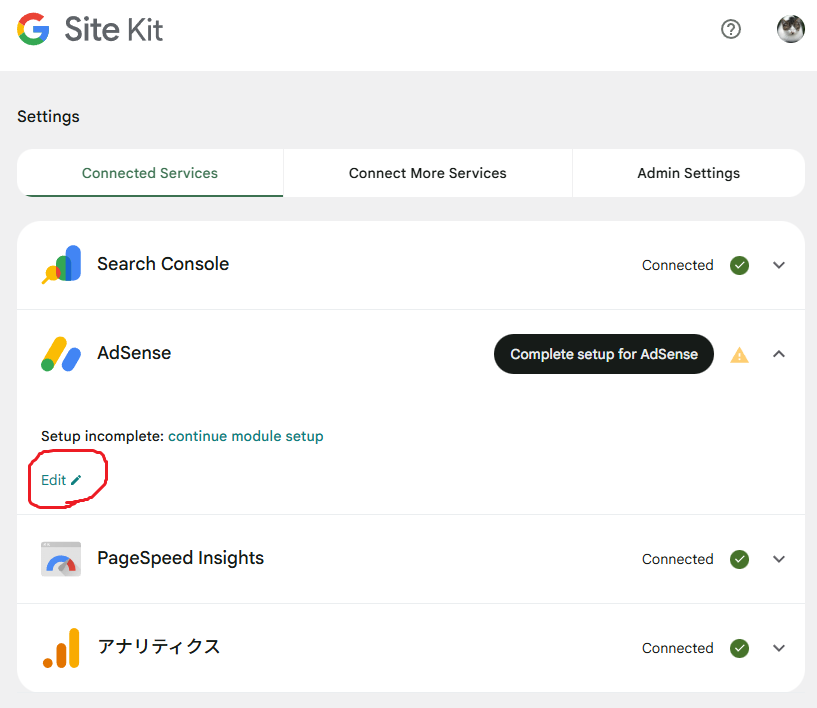
Task: Follow the continue module setup link
Action: 245,436
